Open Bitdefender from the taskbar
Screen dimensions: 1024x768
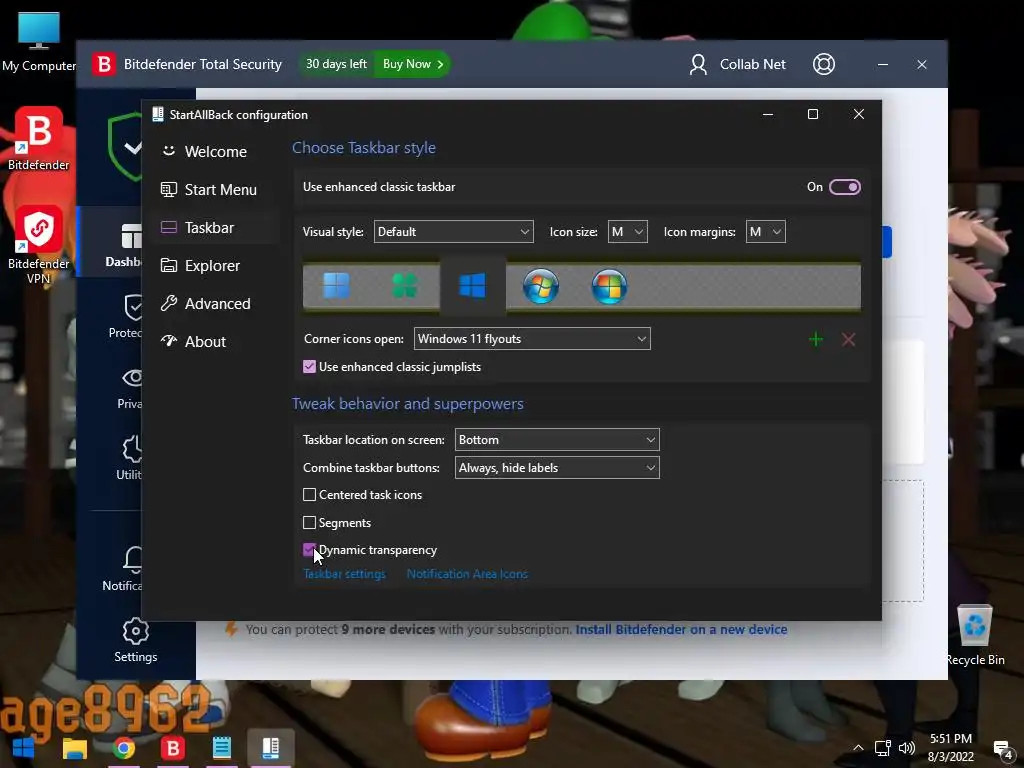pyautogui.click(x=173, y=748)
